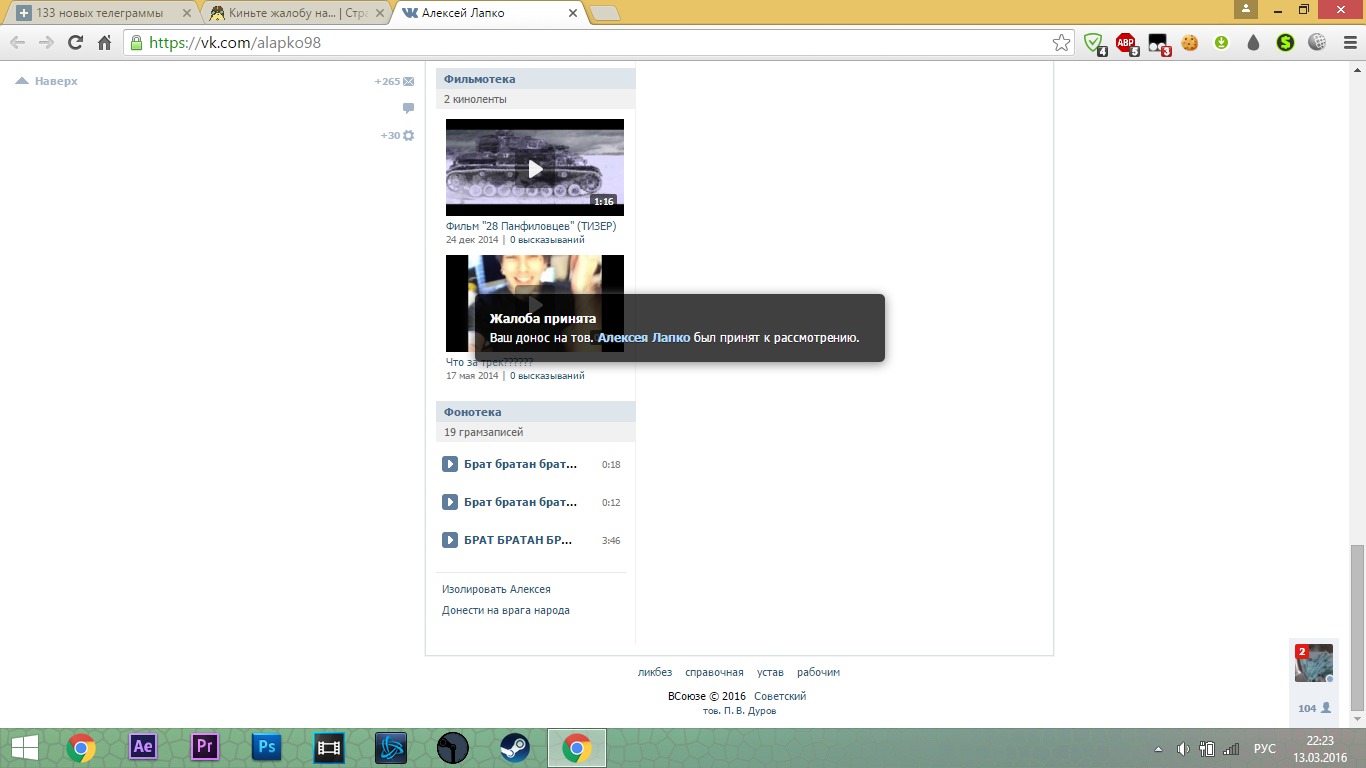Open 0 высказываний under Что за трек
Screen dimensions: 1366x768
[x=547, y=376]
